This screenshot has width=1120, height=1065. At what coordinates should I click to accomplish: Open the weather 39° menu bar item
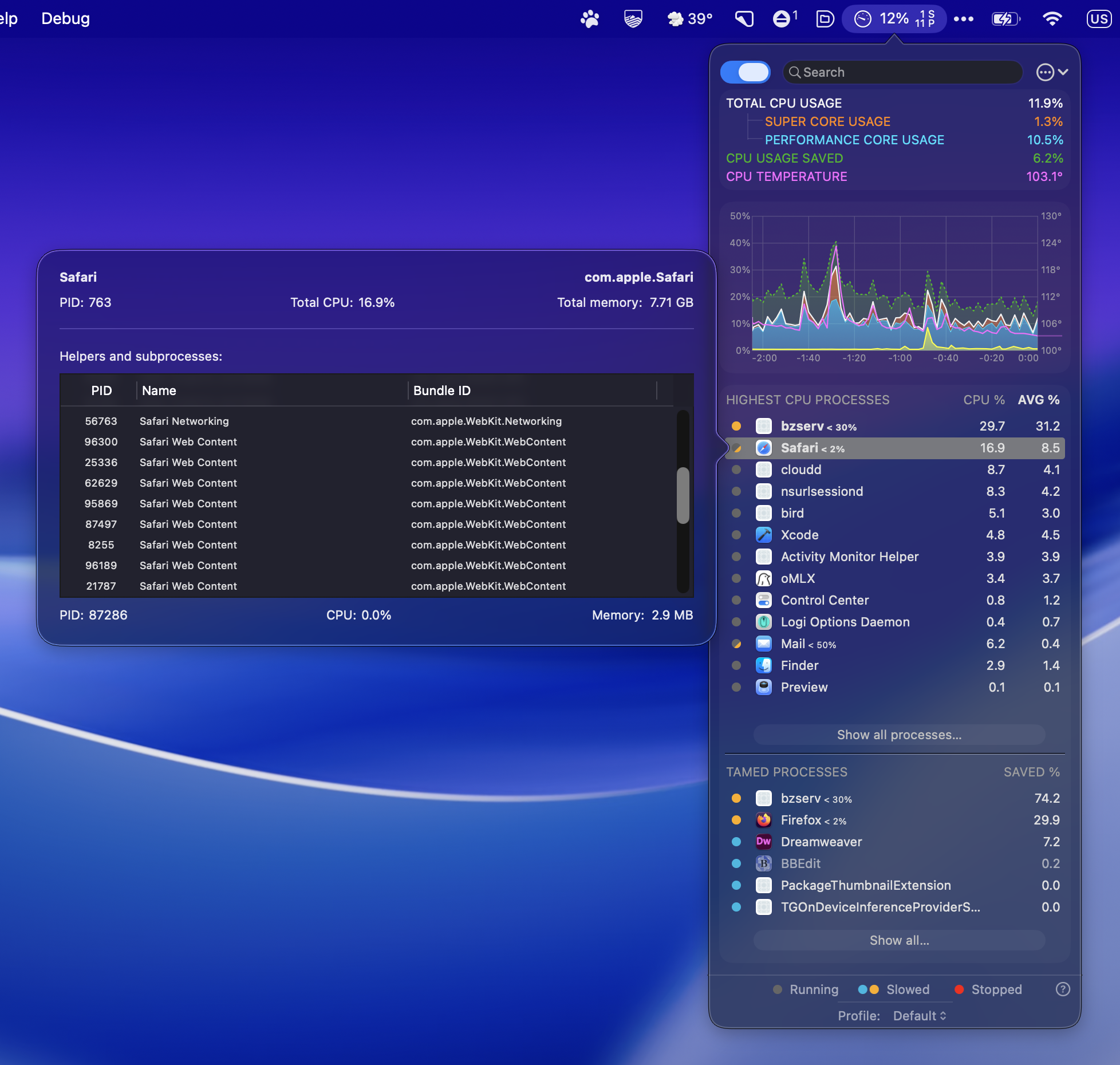(x=690, y=19)
